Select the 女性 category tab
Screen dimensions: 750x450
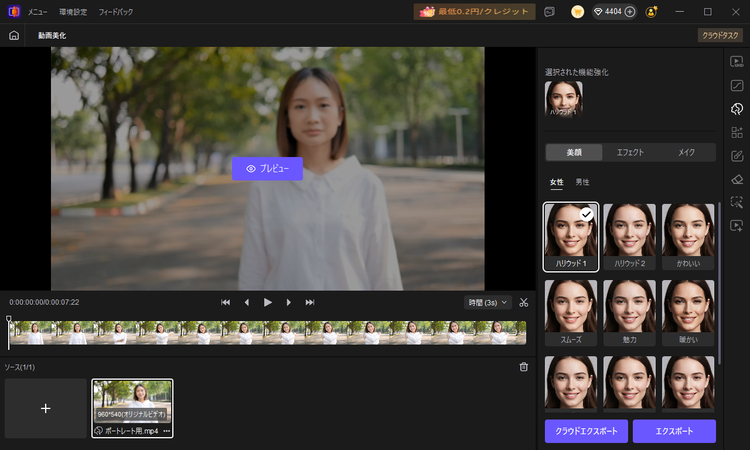point(556,182)
